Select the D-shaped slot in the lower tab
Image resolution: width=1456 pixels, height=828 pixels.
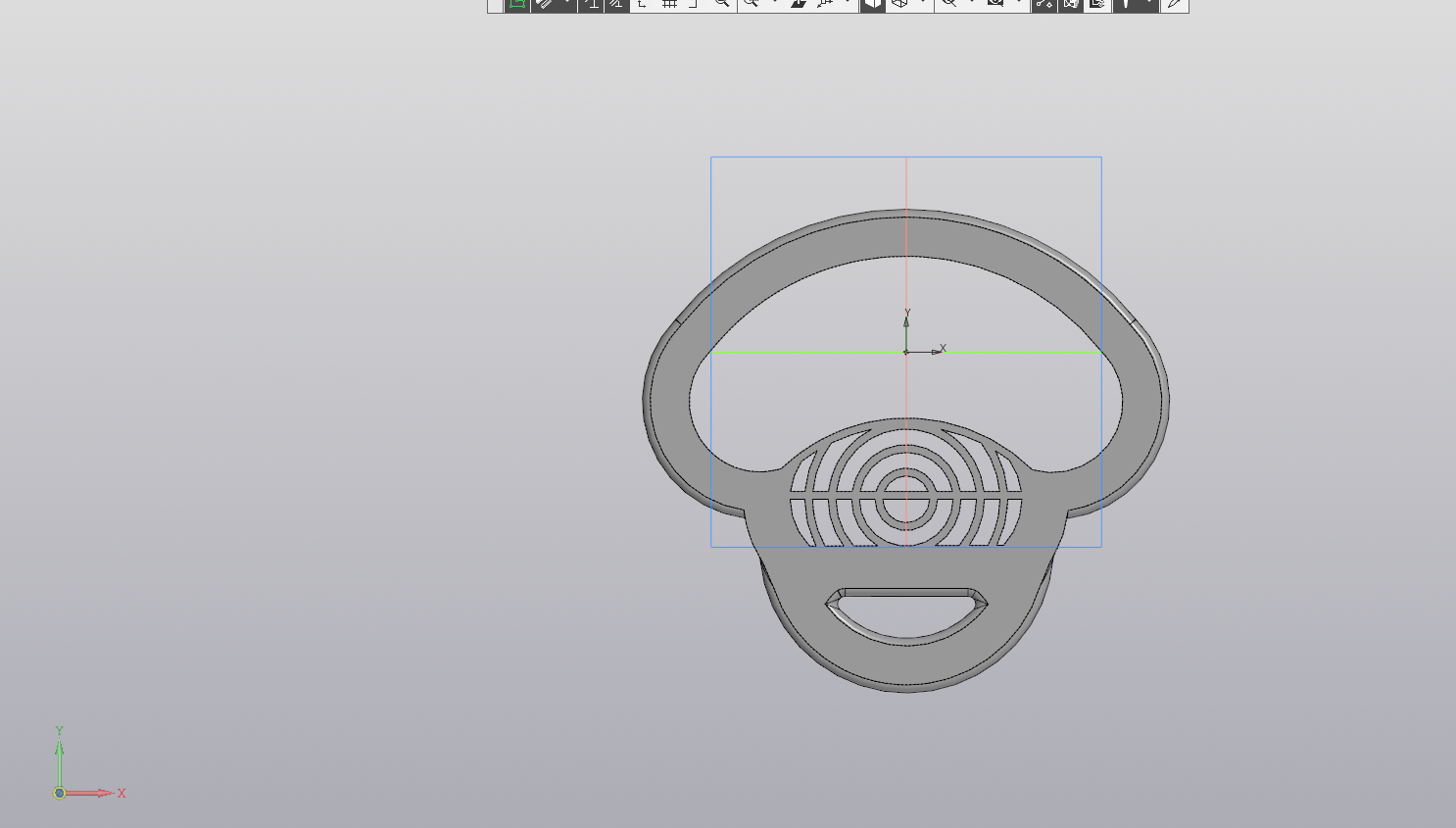click(906, 615)
